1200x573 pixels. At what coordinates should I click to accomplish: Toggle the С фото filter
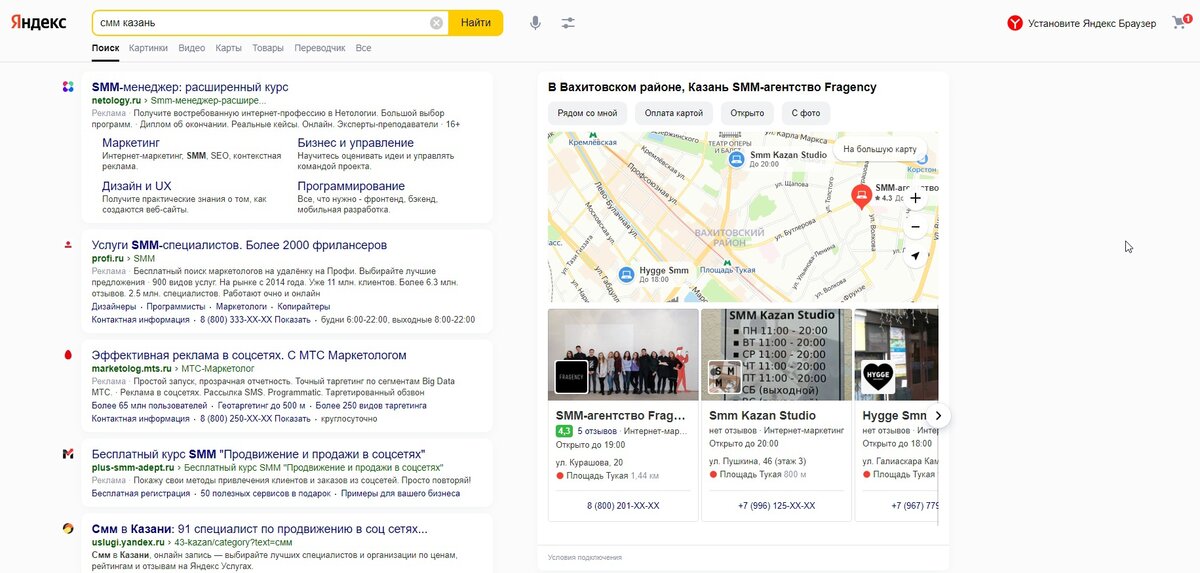(x=806, y=113)
